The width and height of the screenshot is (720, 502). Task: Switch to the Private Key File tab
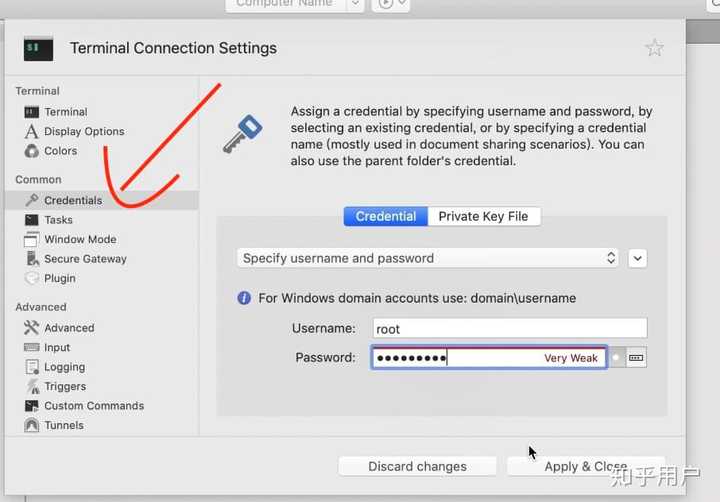[484, 216]
